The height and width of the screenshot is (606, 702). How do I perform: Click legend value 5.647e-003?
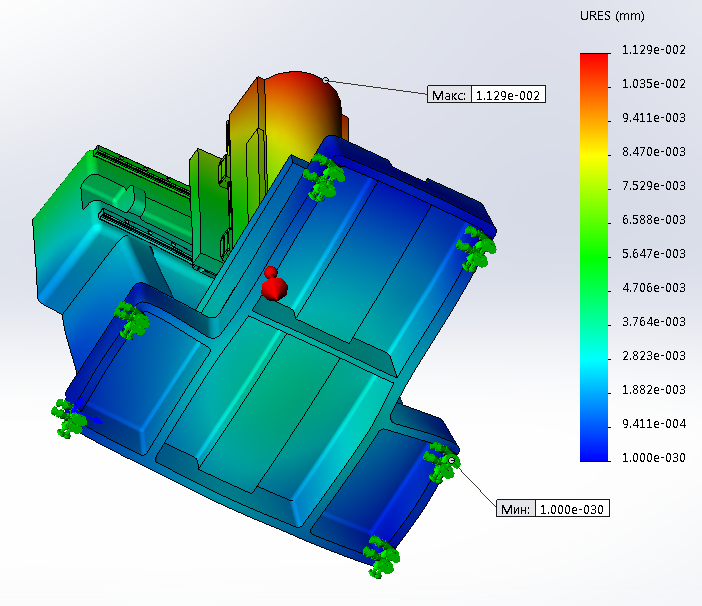[654, 254]
